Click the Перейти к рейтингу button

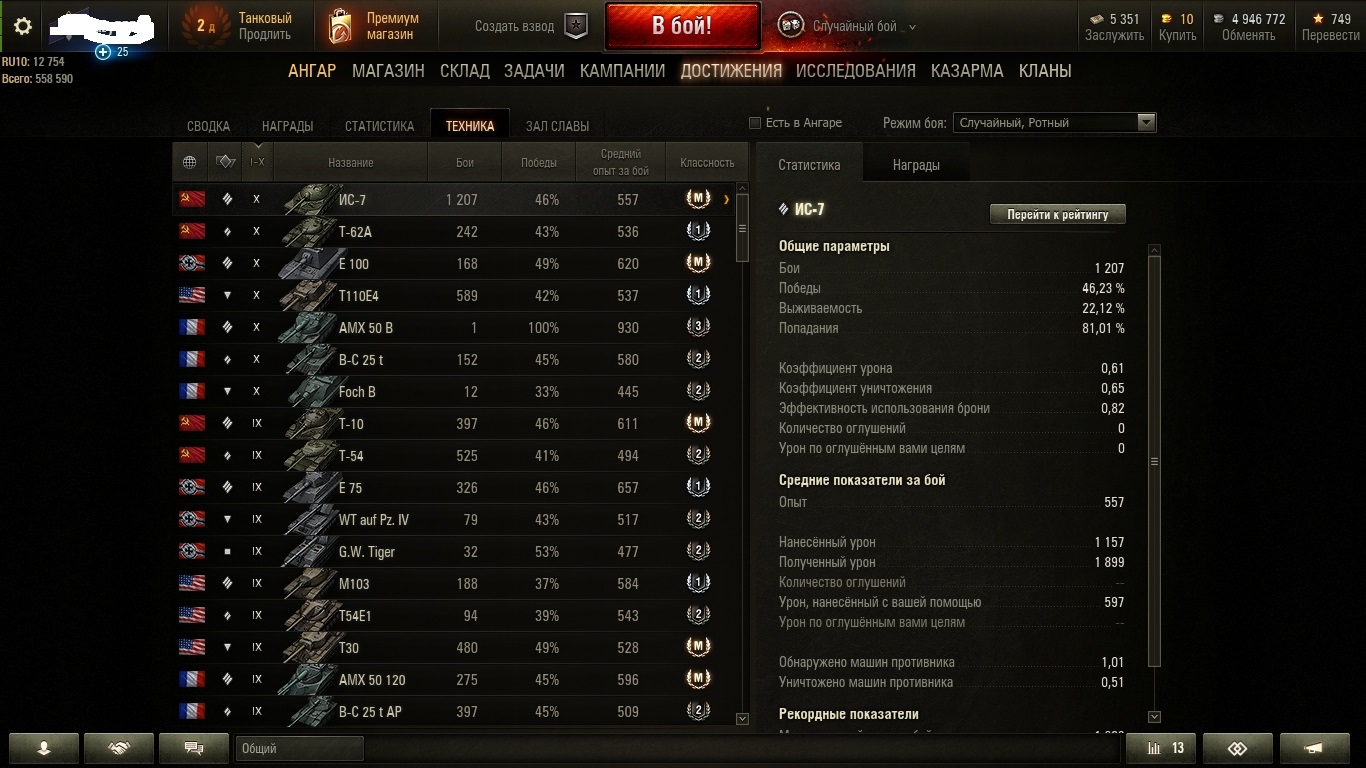pos(1057,214)
